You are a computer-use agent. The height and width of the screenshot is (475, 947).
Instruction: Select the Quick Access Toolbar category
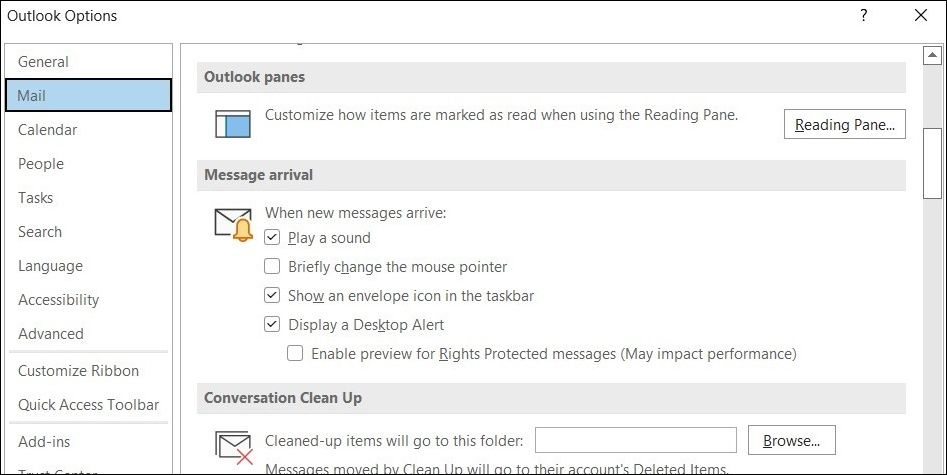[x=88, y=405]
